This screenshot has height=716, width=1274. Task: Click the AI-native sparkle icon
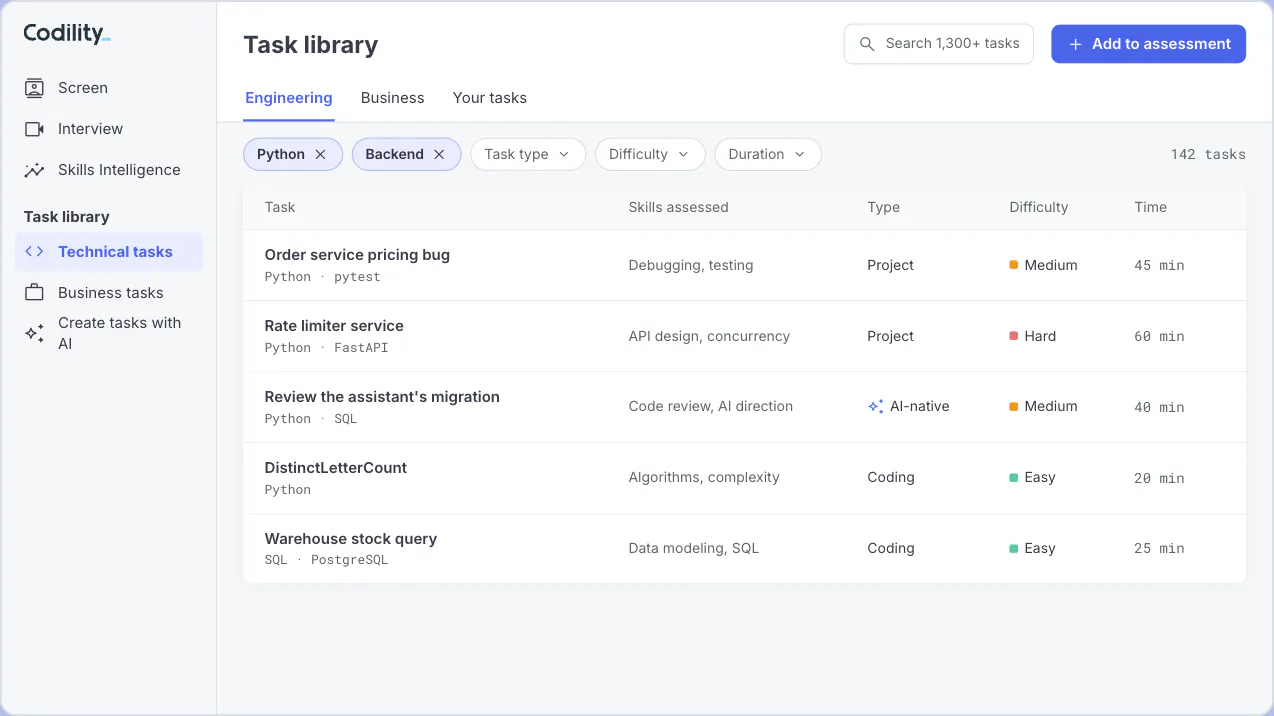tap(876, 406)
